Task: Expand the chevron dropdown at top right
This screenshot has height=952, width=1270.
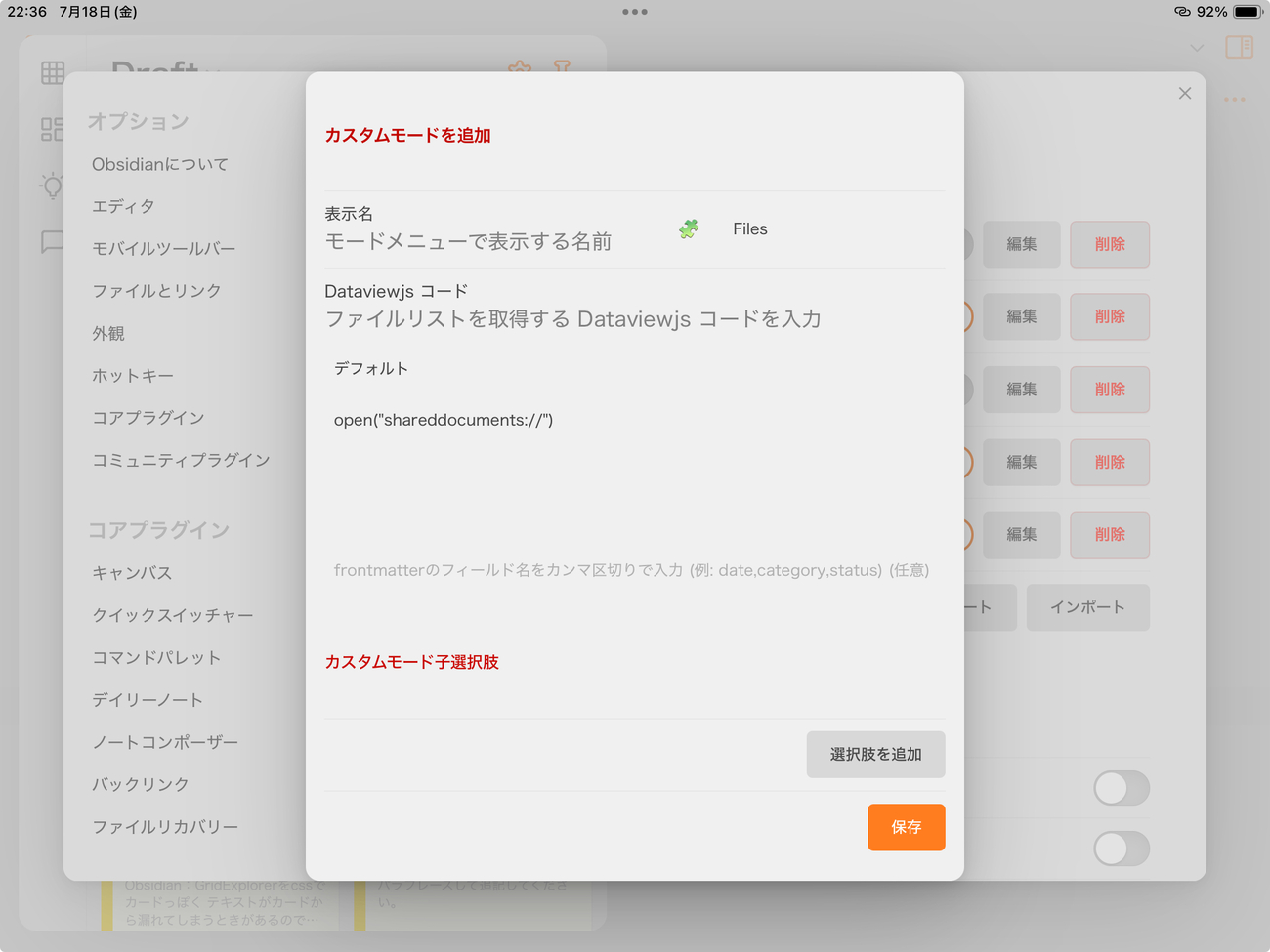Action: point(1197,48)
